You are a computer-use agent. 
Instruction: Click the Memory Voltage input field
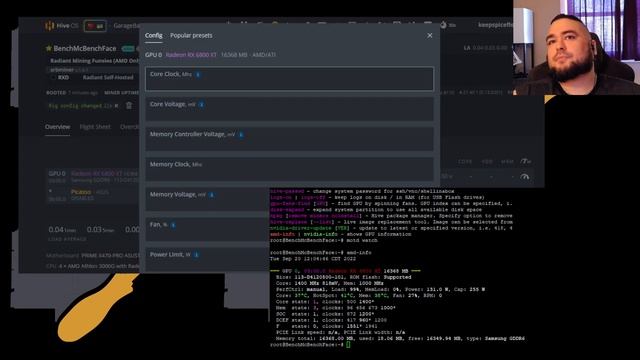pyautogui.click(x=207, y=199)
